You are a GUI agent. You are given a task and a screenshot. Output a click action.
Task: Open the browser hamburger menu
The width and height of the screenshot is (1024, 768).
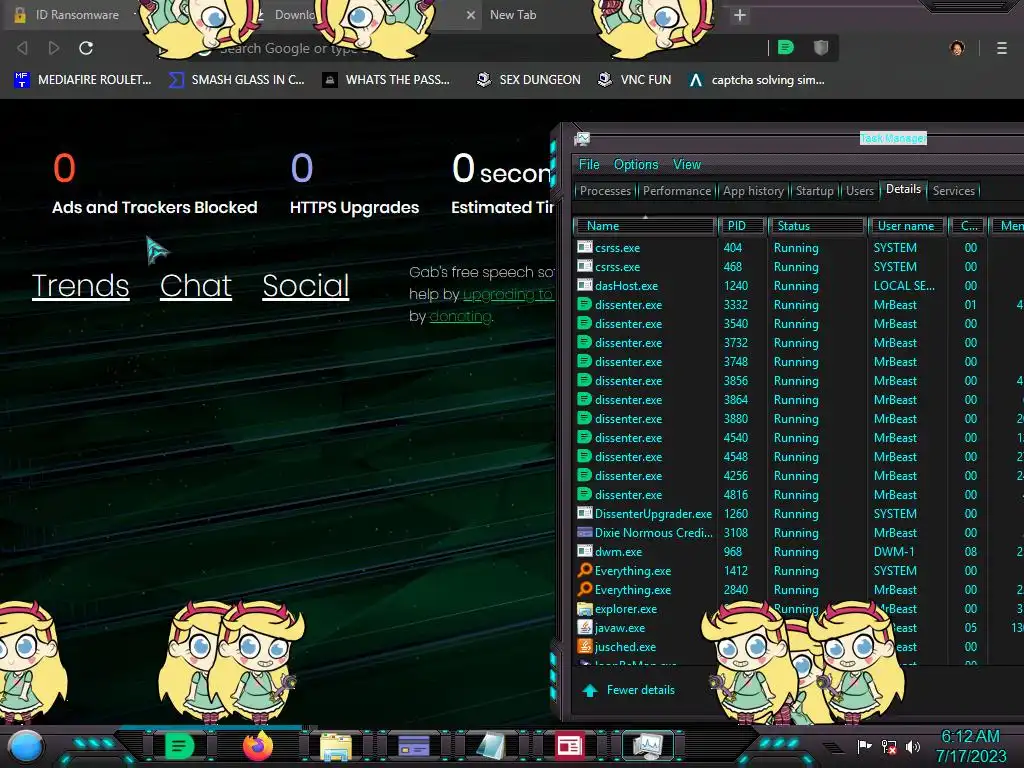1002,48
